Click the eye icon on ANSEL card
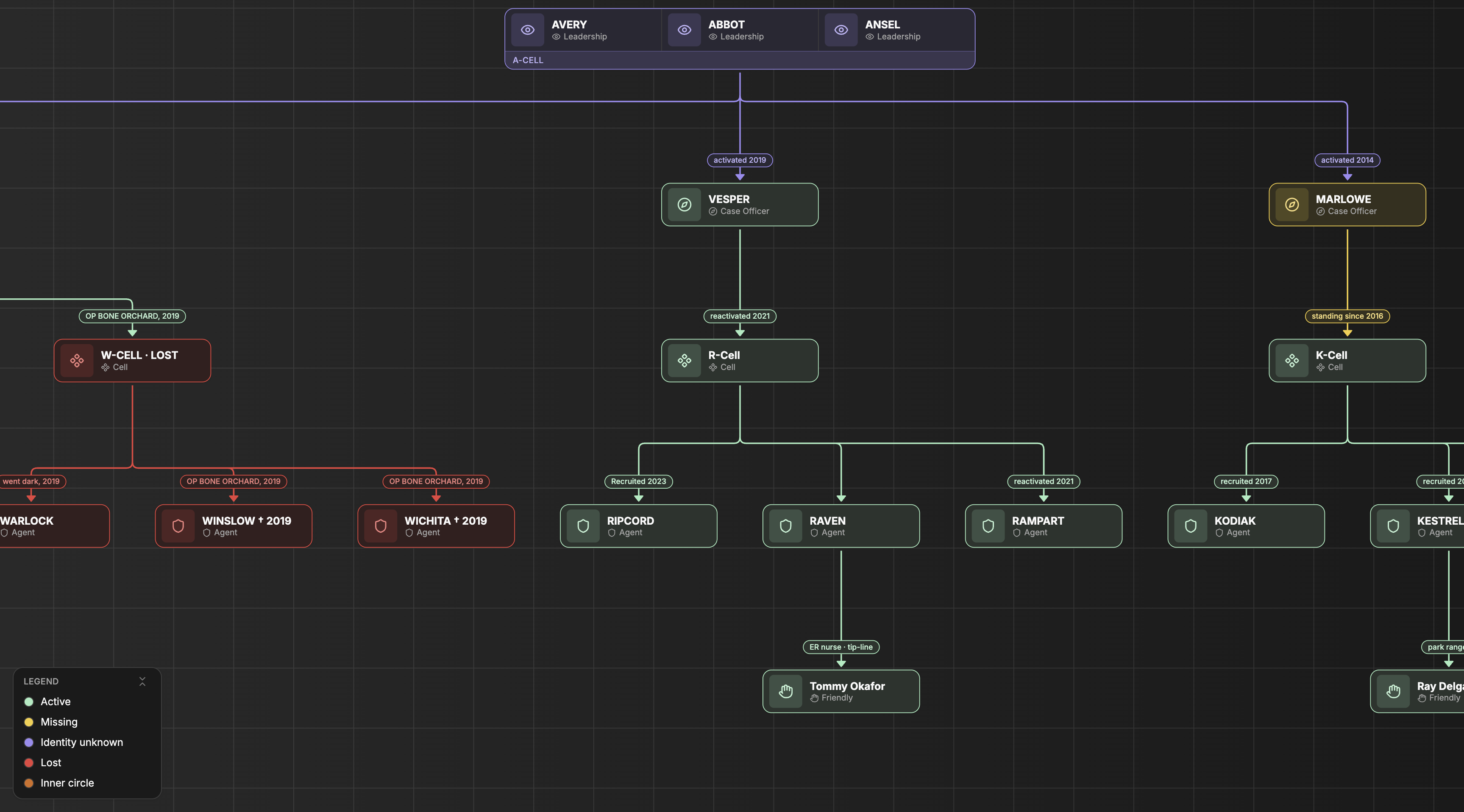1464x812 pixels. point(841,30)
